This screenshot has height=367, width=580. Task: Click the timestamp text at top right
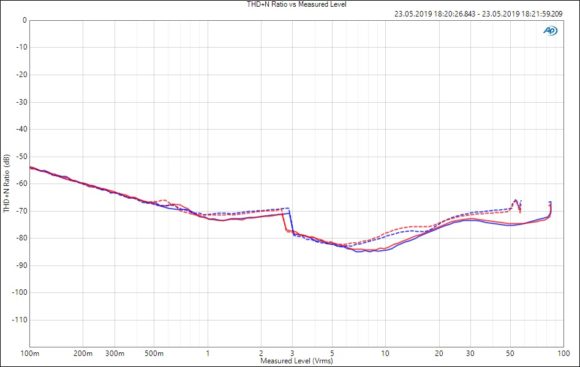[x=478, y=14]
